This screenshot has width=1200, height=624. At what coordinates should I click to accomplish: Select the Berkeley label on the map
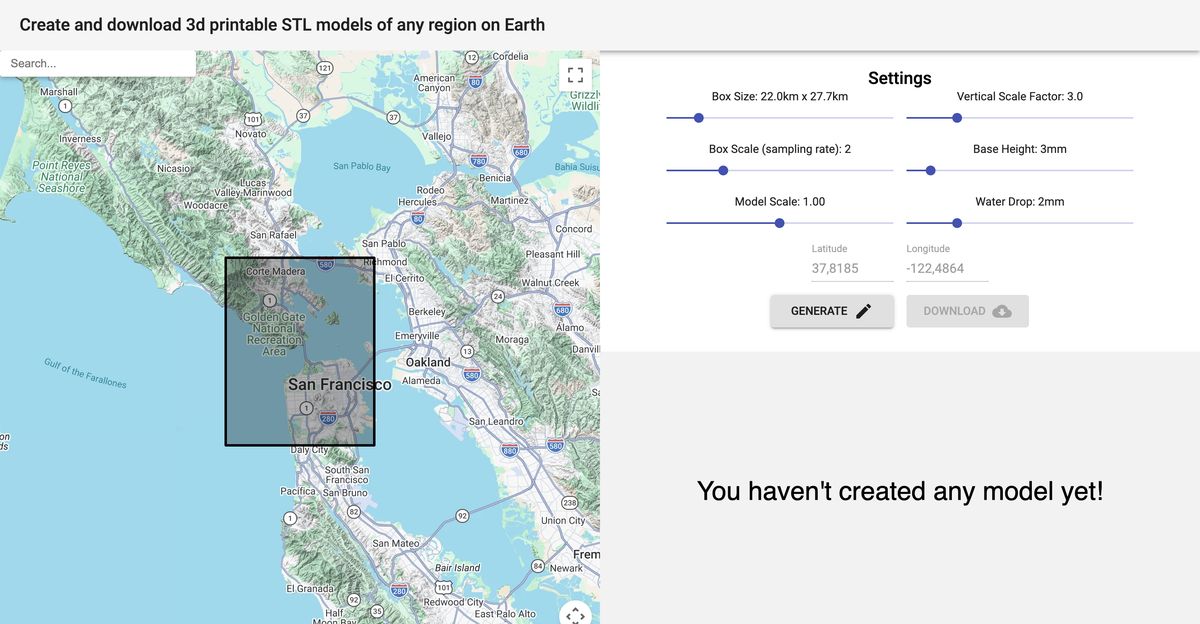pyautogui.click(x=427, y=312)
